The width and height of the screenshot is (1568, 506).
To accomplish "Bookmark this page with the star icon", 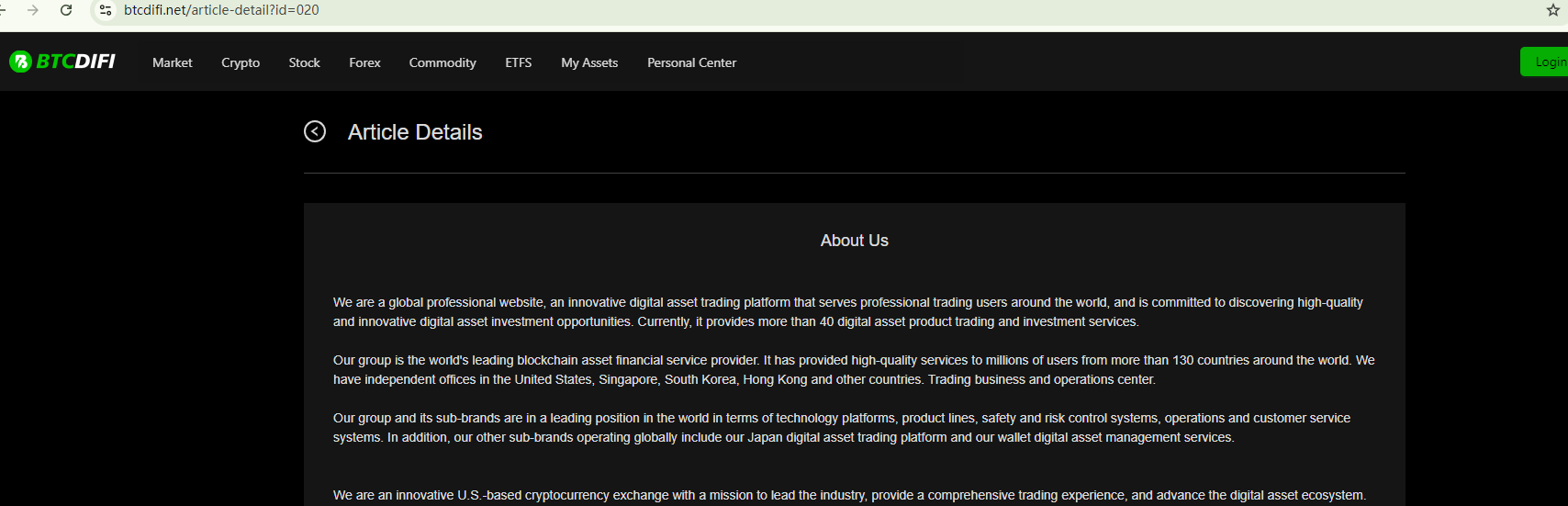I will (x=1552, y=10).
